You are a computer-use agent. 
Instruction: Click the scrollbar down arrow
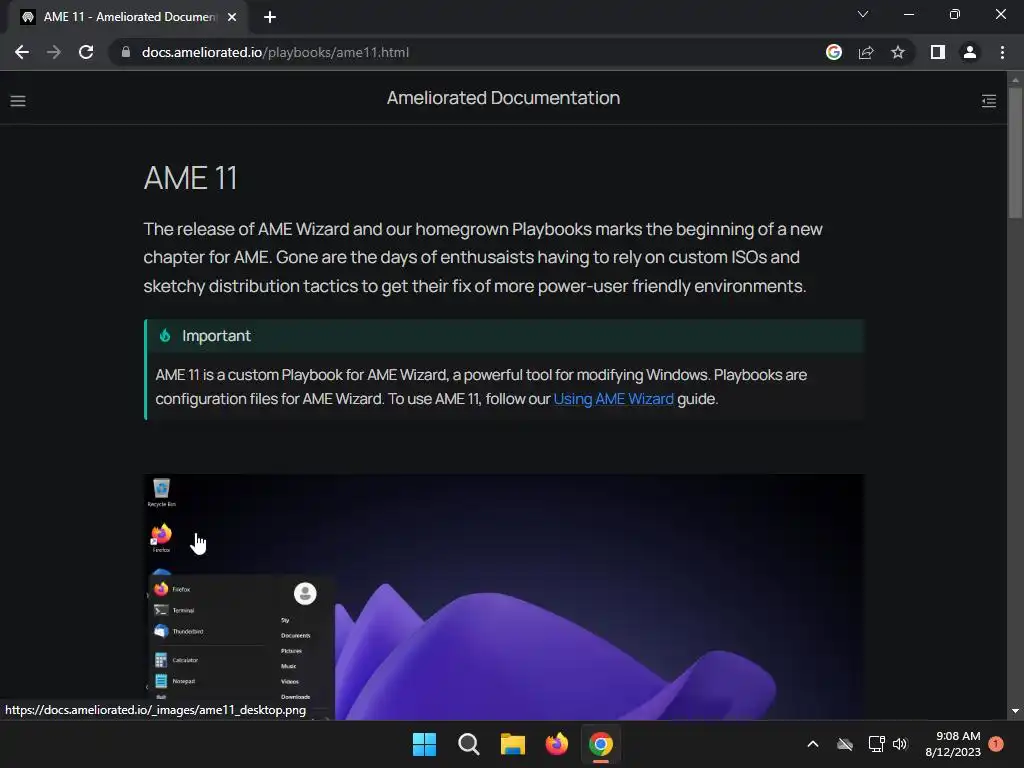(1015, 711)
